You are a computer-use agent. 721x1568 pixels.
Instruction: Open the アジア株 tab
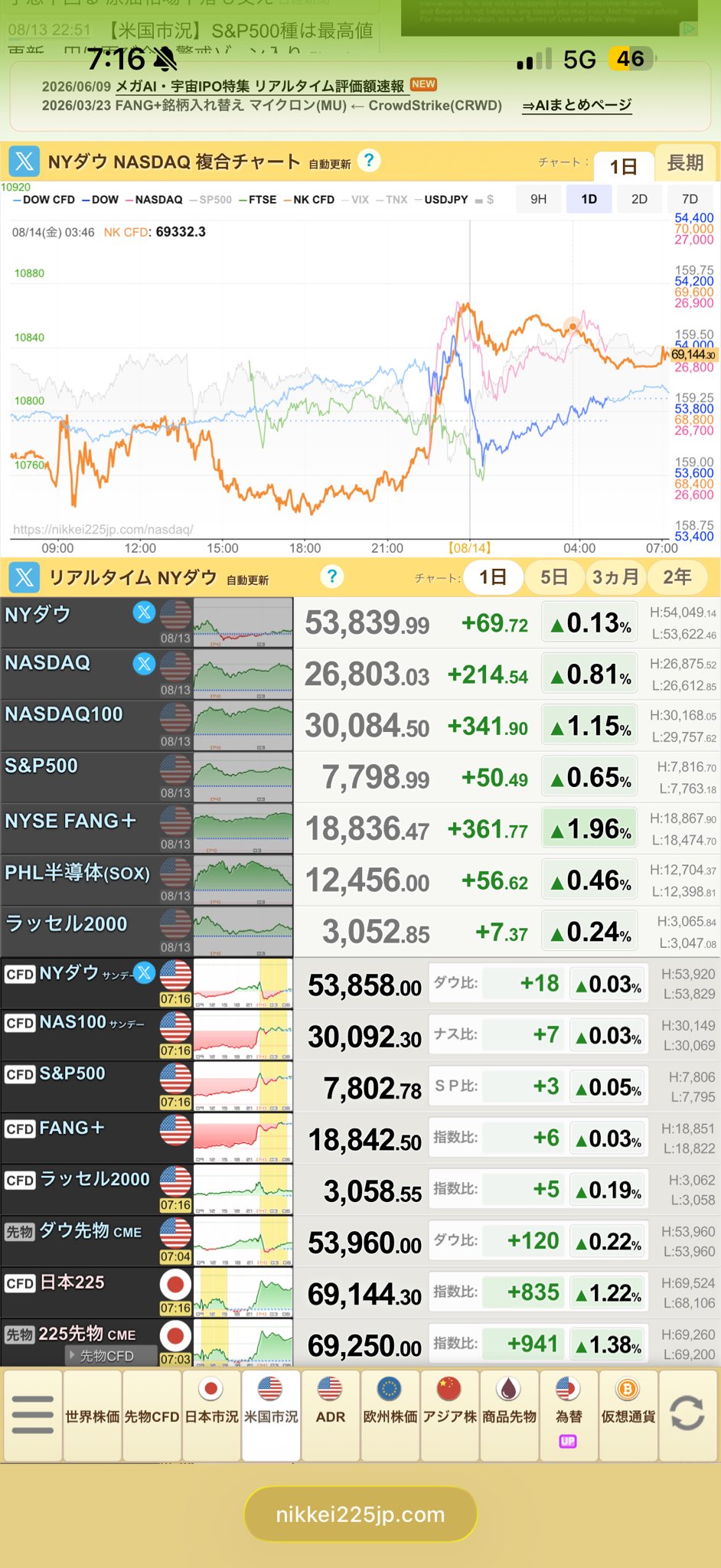(449, 1415)
